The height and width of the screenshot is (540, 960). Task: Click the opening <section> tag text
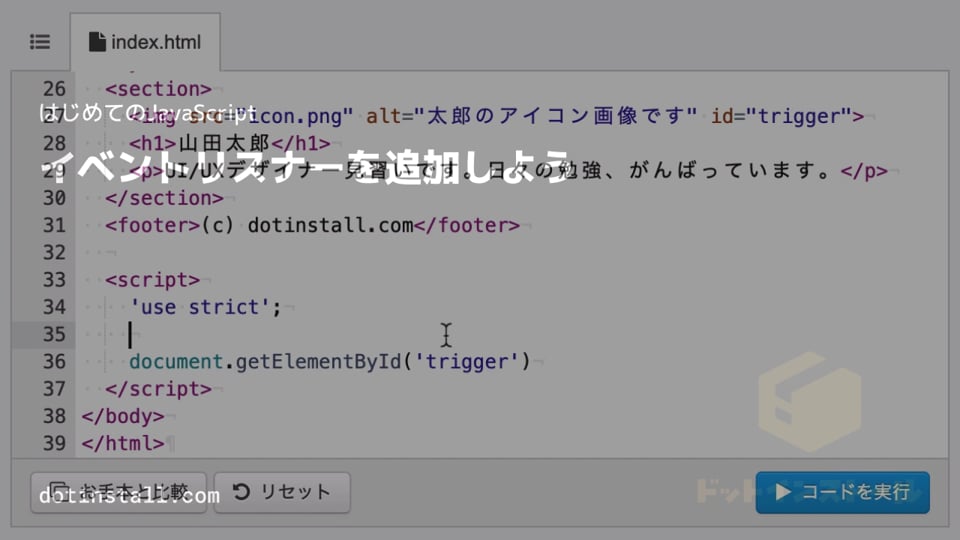(x=159, y=89)
